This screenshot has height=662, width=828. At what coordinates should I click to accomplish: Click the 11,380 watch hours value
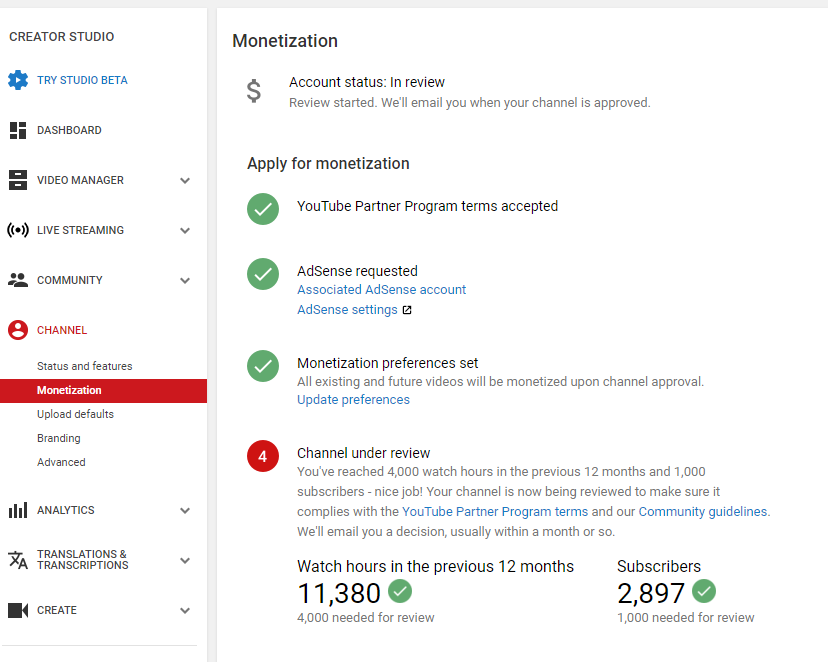pos(339,593)
